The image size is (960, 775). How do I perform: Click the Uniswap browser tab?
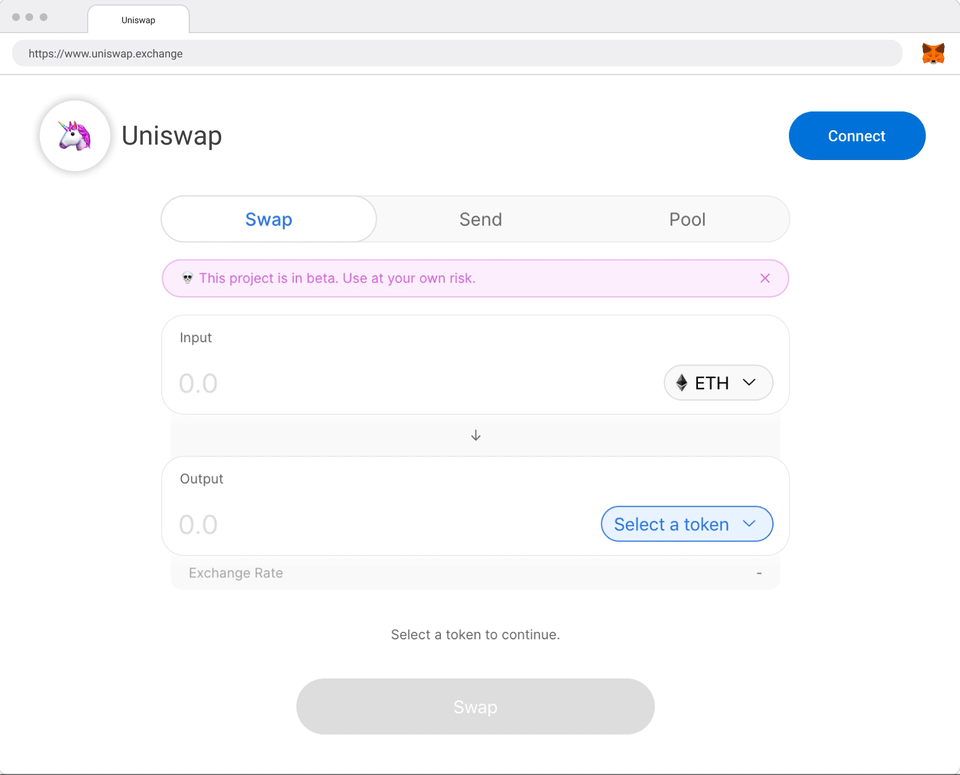(x=138, y=20)
